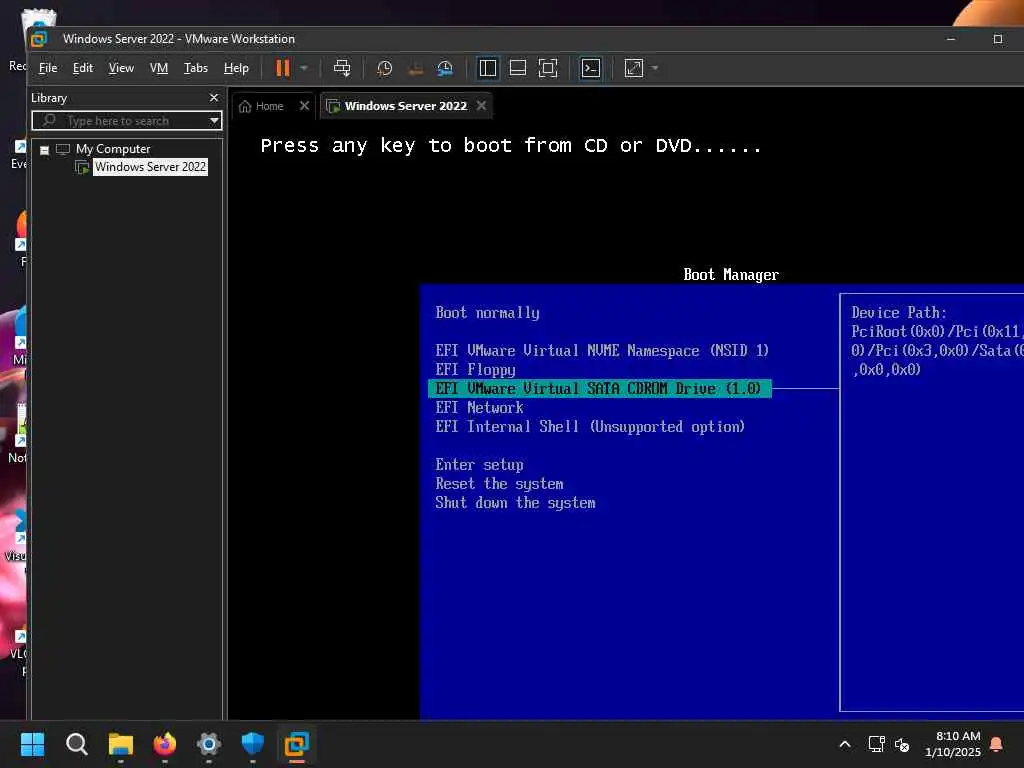The image size is (1024, 768).
Task: Select EFI Internal Shell option
Action: click(590, 426)
